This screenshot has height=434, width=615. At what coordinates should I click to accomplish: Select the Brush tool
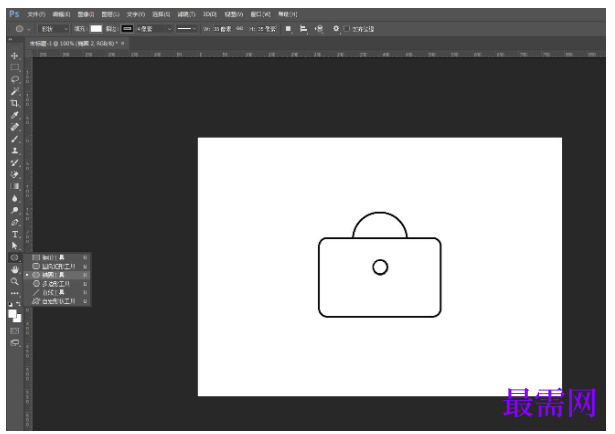(15, 139)
